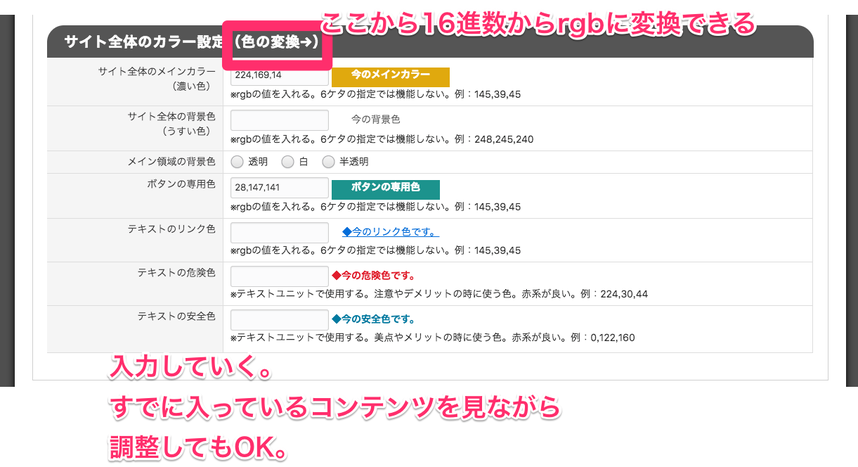Choose the 半透明 radio option
858x467 pixels.
click(x=328, y=161)
